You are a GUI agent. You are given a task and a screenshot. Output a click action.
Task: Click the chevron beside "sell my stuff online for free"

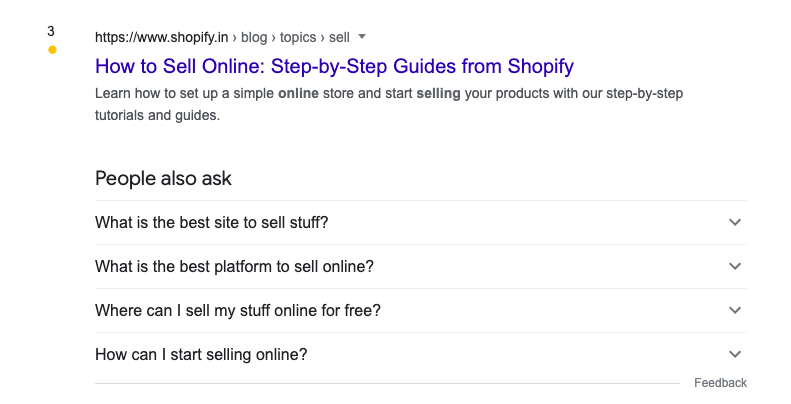click(x=735, y=310)
